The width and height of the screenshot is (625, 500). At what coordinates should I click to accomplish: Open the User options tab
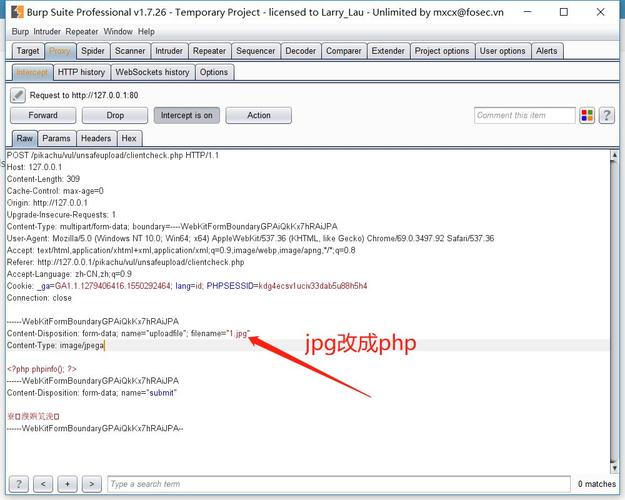[503, 51]
